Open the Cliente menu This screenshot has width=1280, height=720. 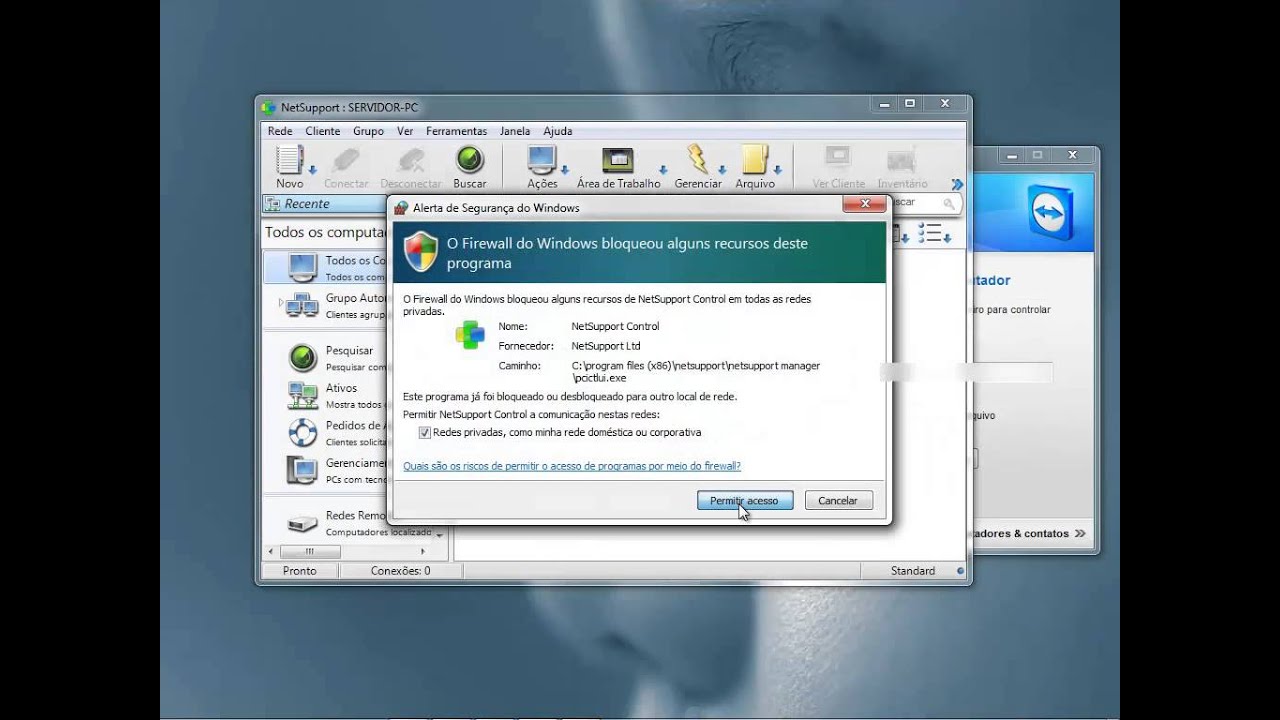[323, 131]
